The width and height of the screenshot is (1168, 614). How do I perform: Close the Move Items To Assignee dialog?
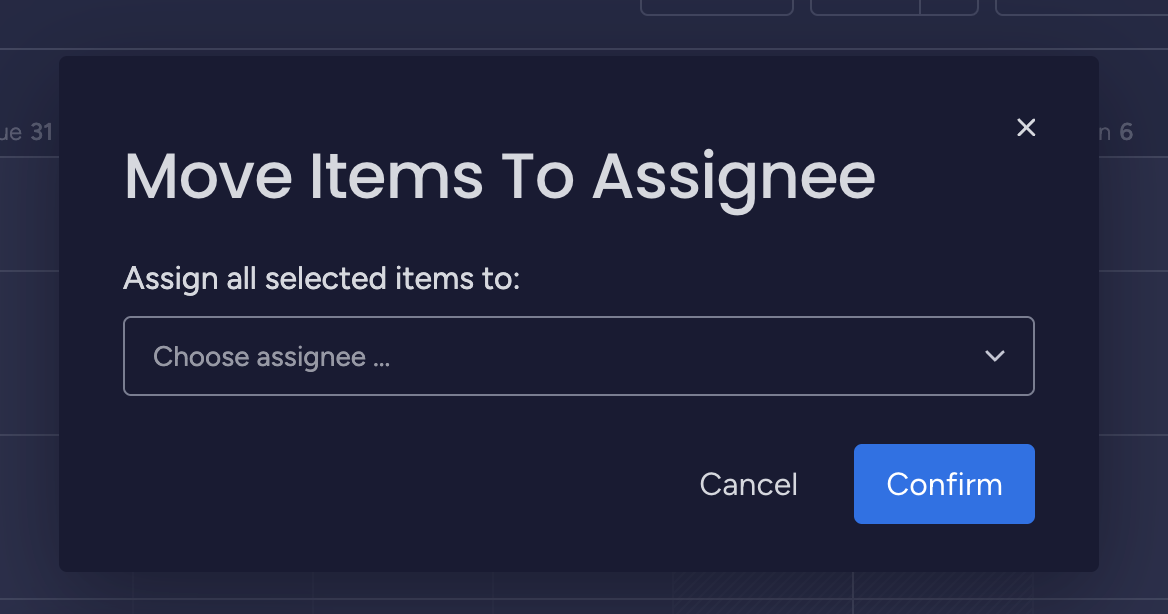point(1025,128)
